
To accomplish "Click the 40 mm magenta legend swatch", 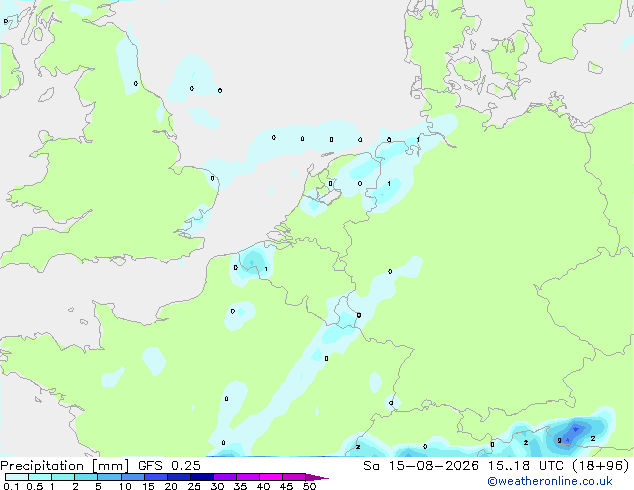I will (x=271, y=477).
